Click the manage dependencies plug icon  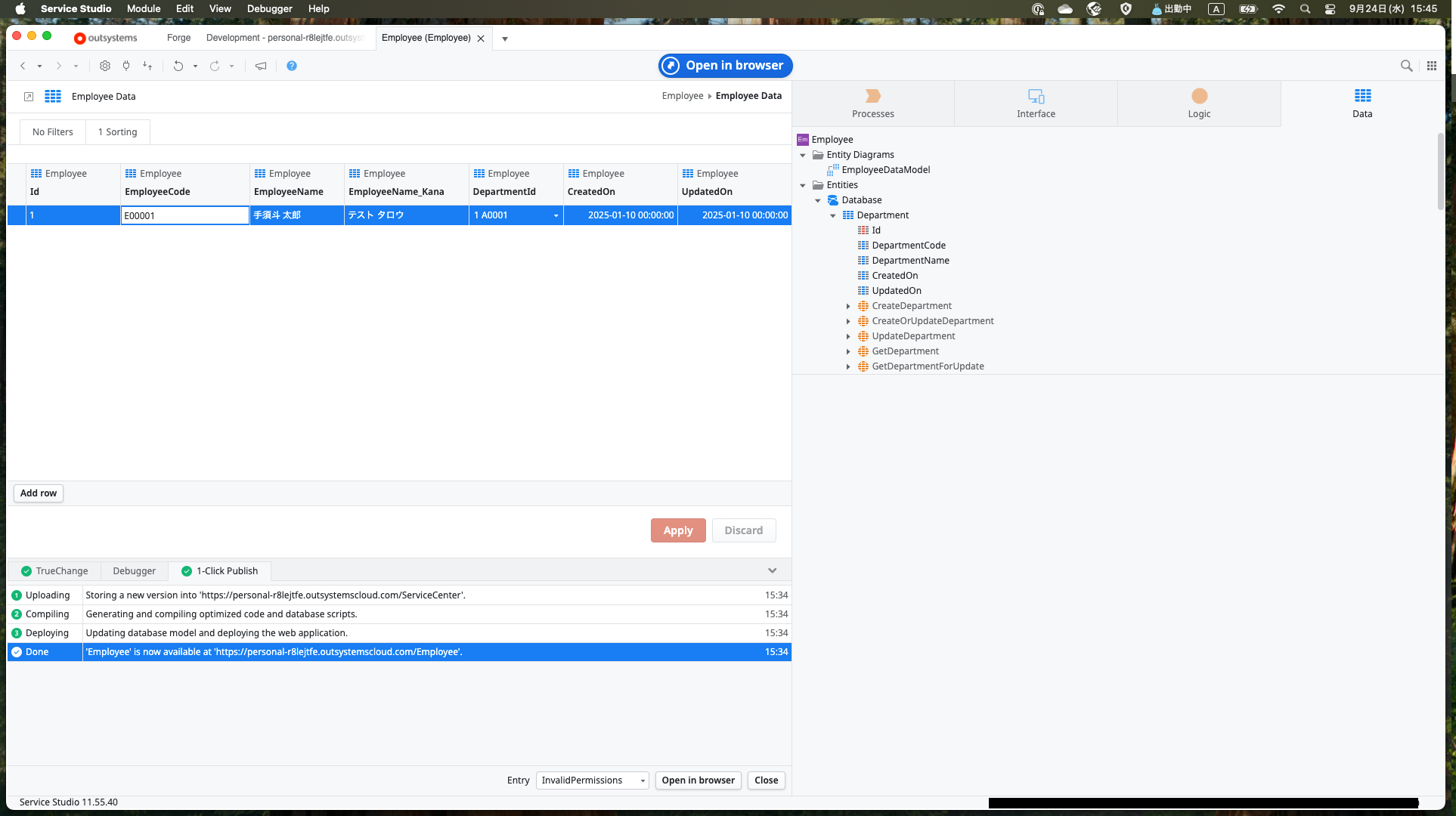pos(126,66)
